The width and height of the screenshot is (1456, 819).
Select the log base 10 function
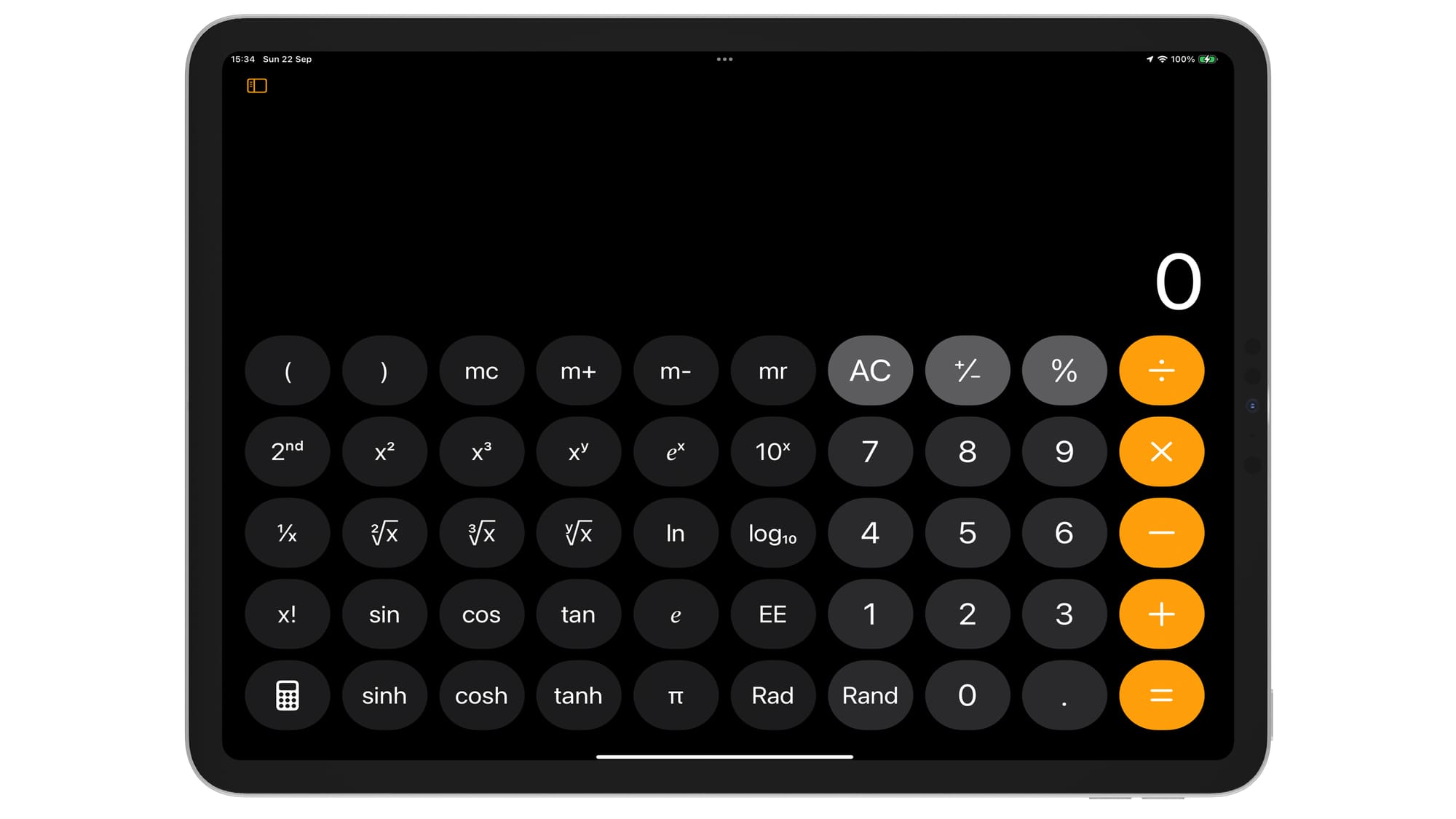(x=772, y=532)
